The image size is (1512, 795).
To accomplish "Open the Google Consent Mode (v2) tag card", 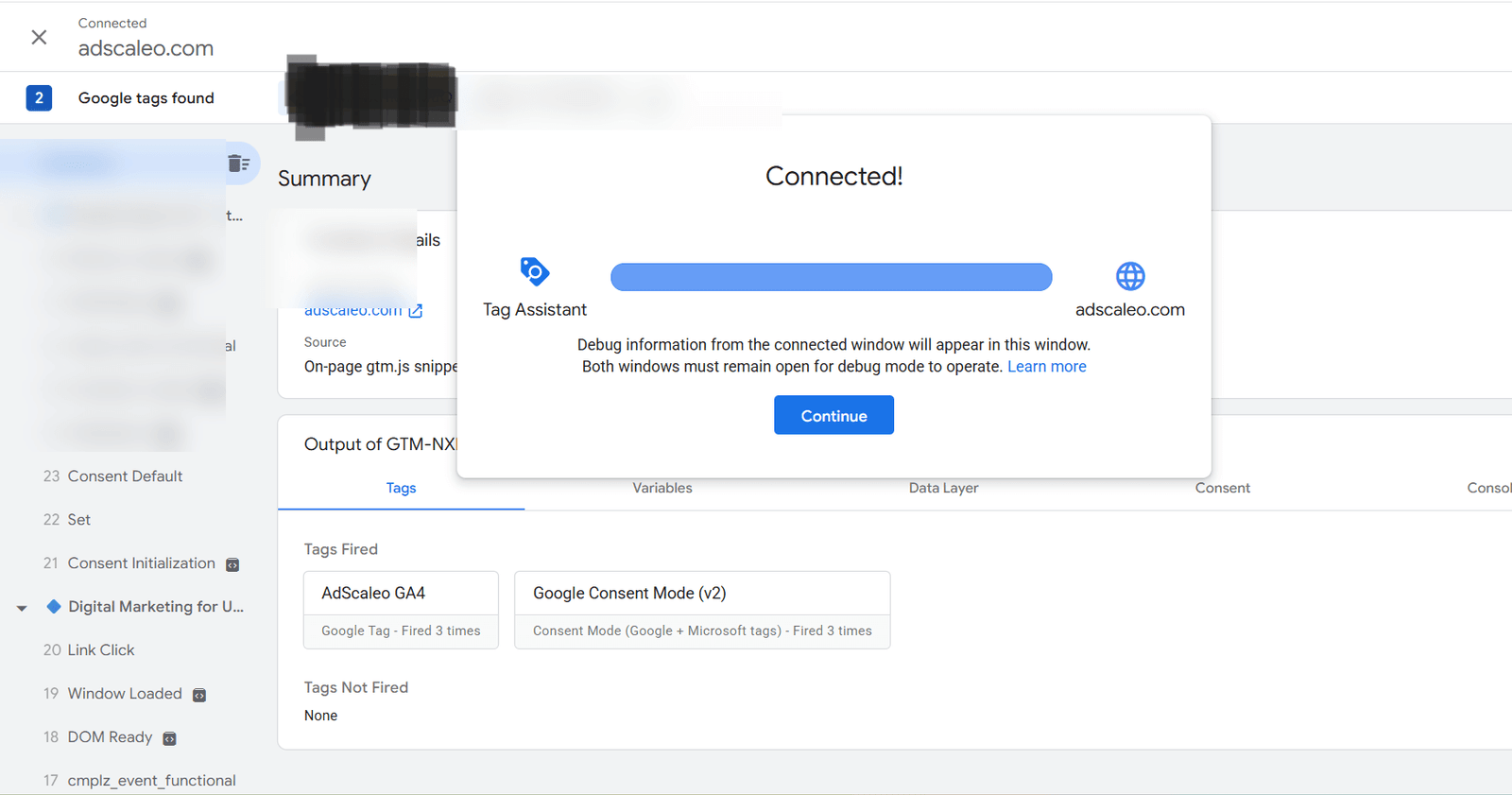I will tap(702, 610).
